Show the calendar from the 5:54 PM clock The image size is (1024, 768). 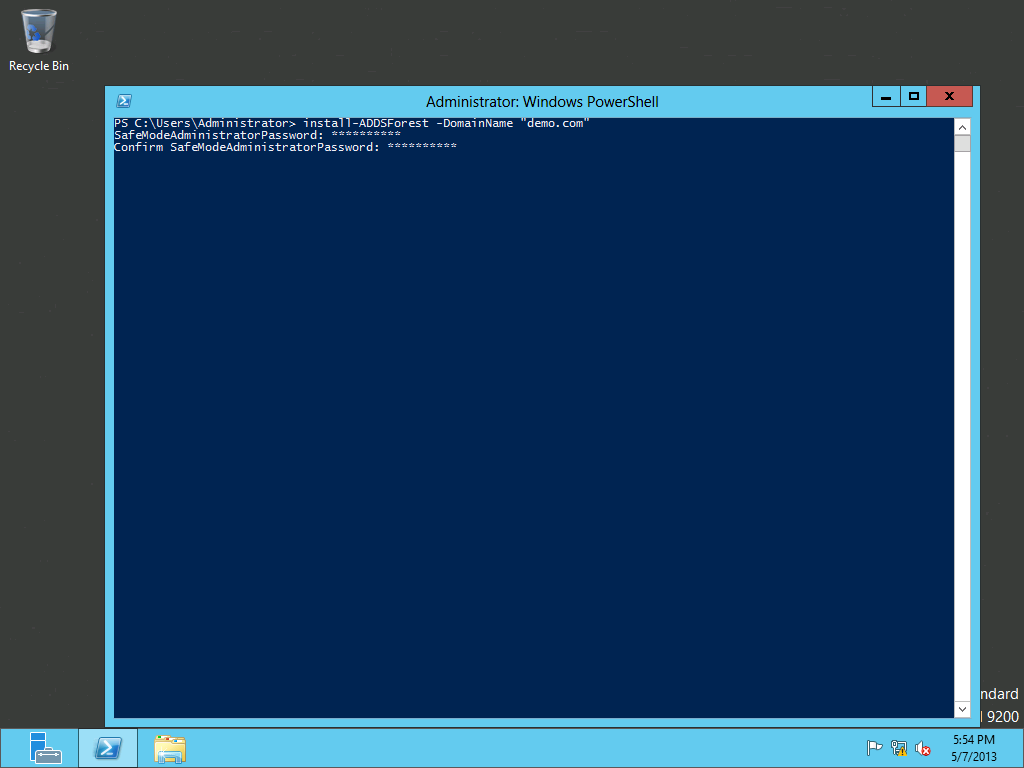point(973,748)
